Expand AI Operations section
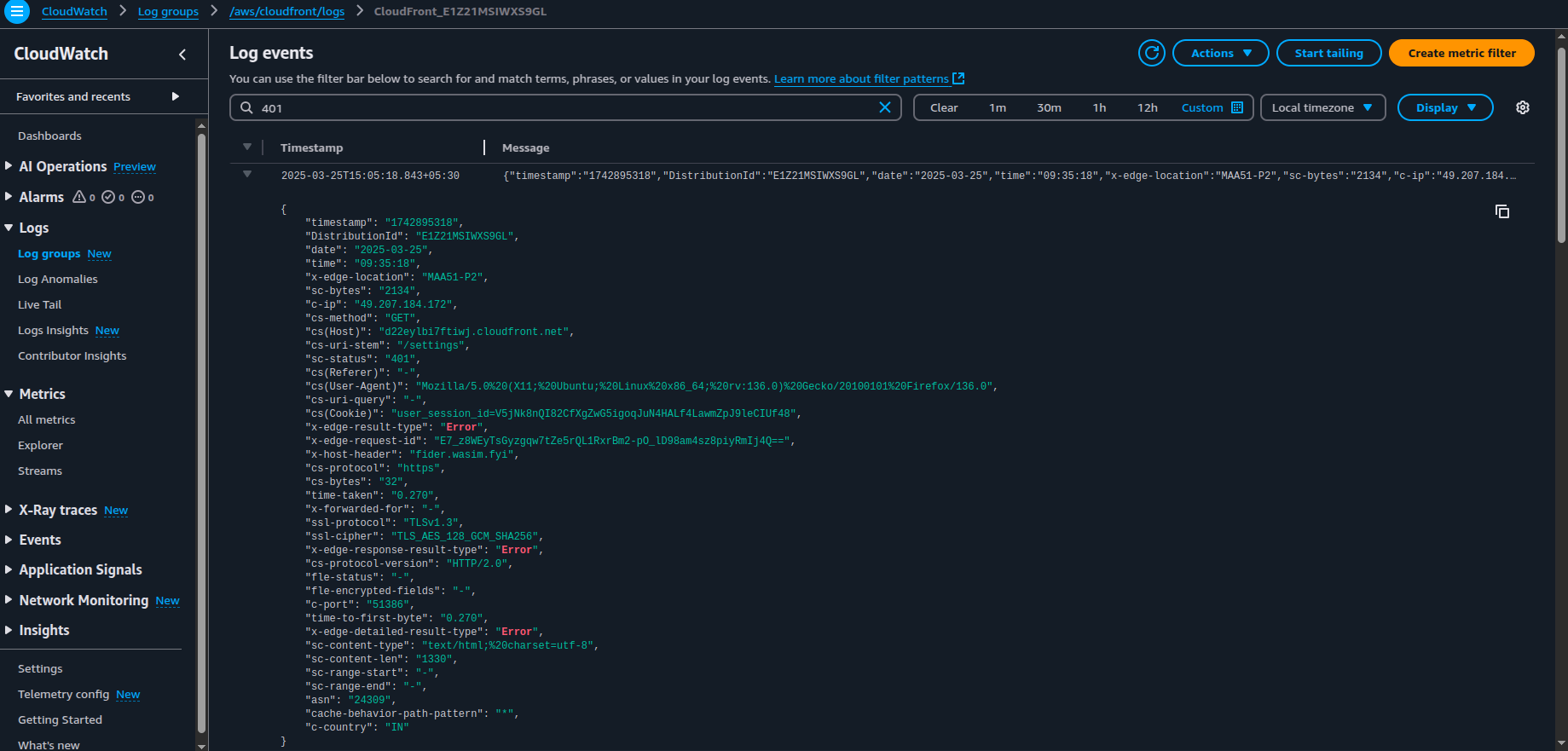 (9, 166)
